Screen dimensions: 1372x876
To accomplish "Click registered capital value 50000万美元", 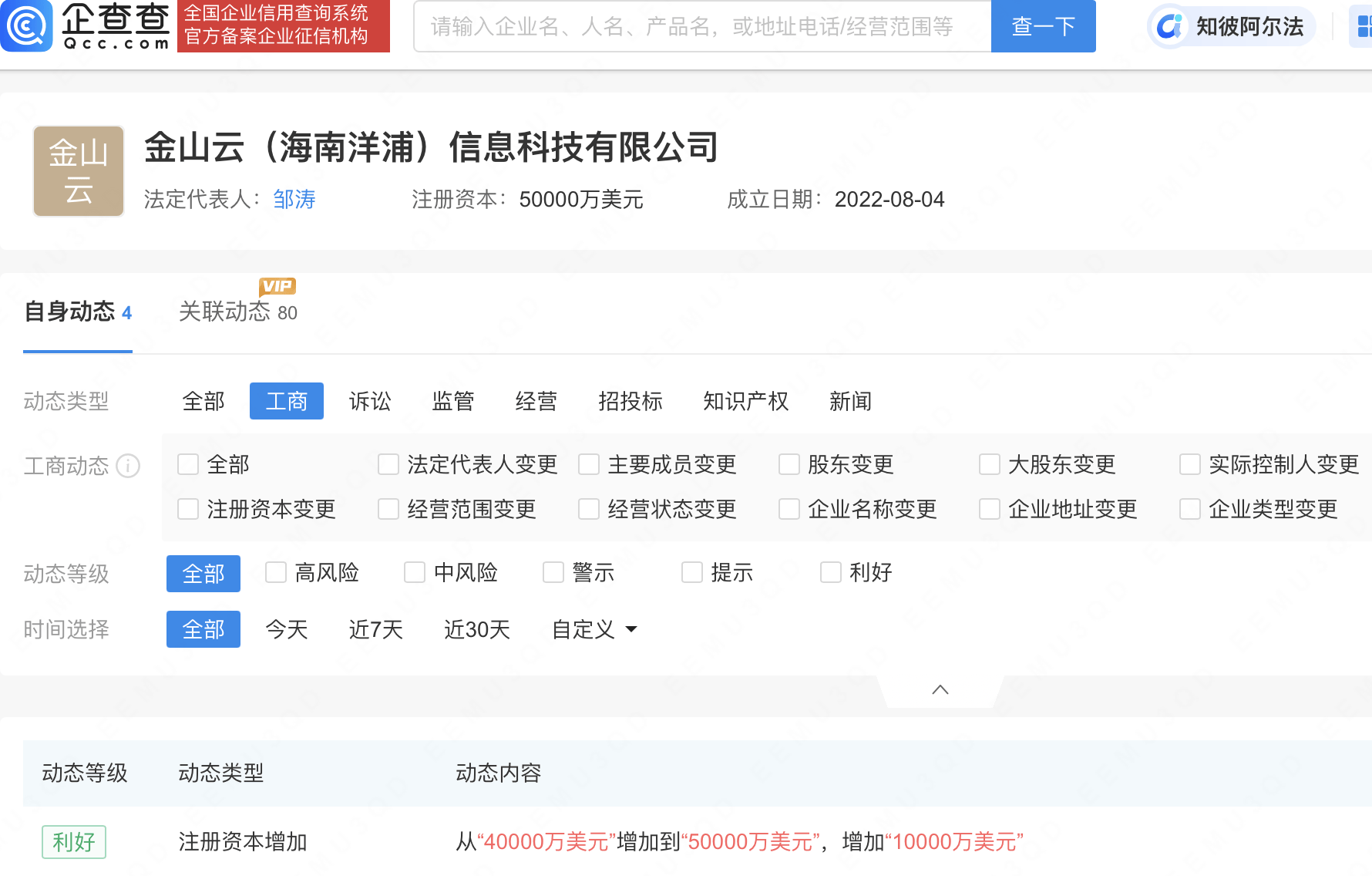I will pyautogui.click(x=581, y=200).
